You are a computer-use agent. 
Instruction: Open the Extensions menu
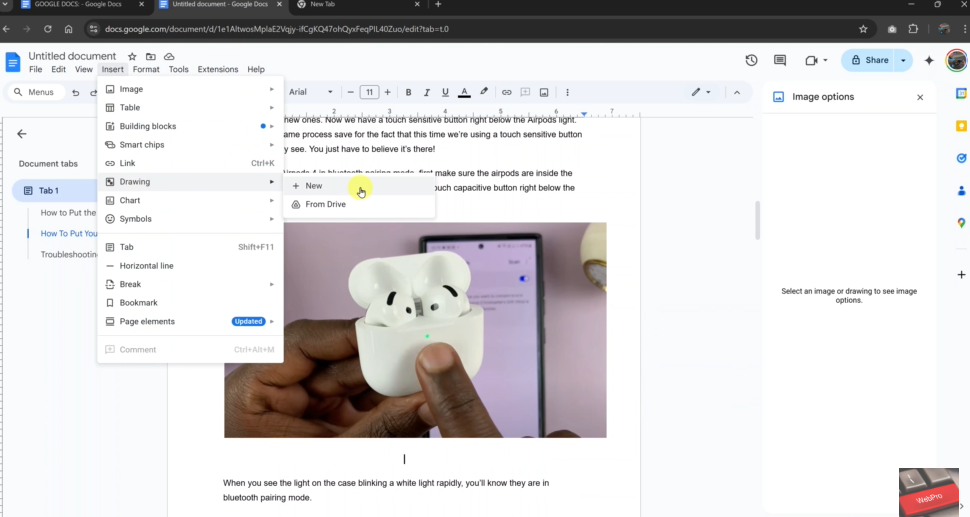pyautogui.click(x=218, y=69)
